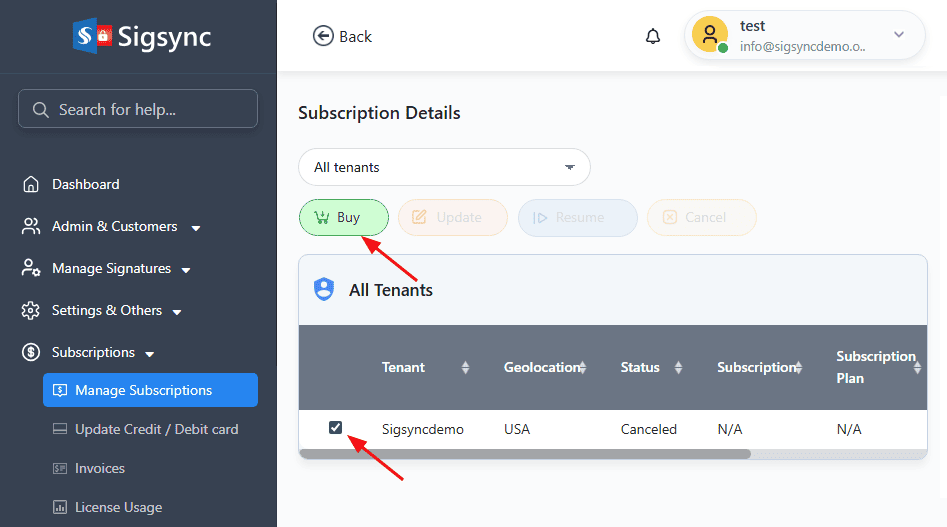The width and height of the screenshot is (947, 527).
Task: Select Manage Subscriptions menu item
Action: [x=150, y=390]
